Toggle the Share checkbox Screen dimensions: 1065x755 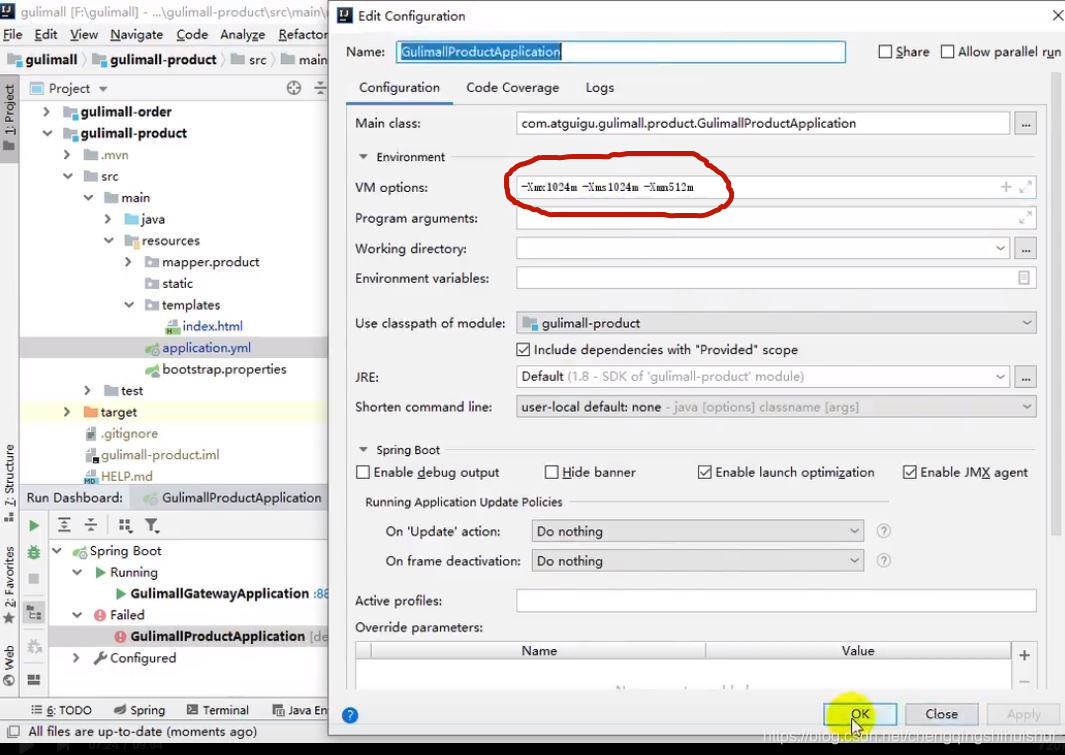click(x=885, y=52)
